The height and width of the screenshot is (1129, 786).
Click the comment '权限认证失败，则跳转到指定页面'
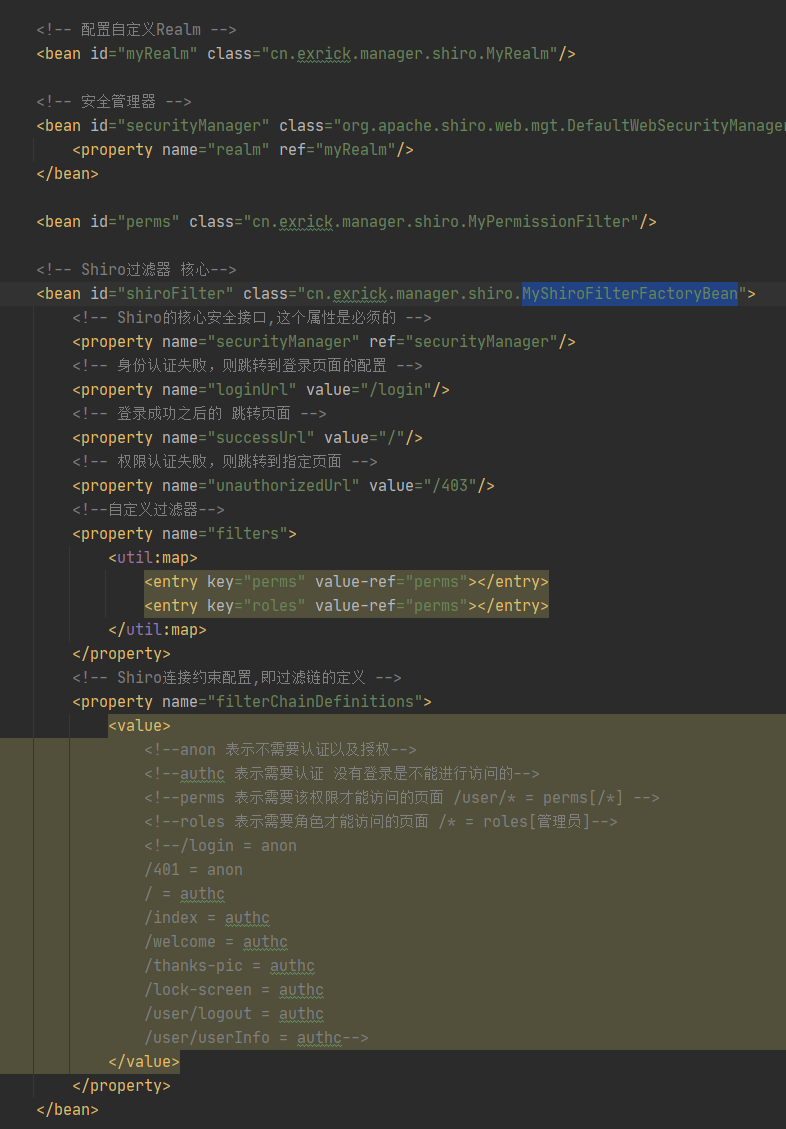click(x=225, y=462)
